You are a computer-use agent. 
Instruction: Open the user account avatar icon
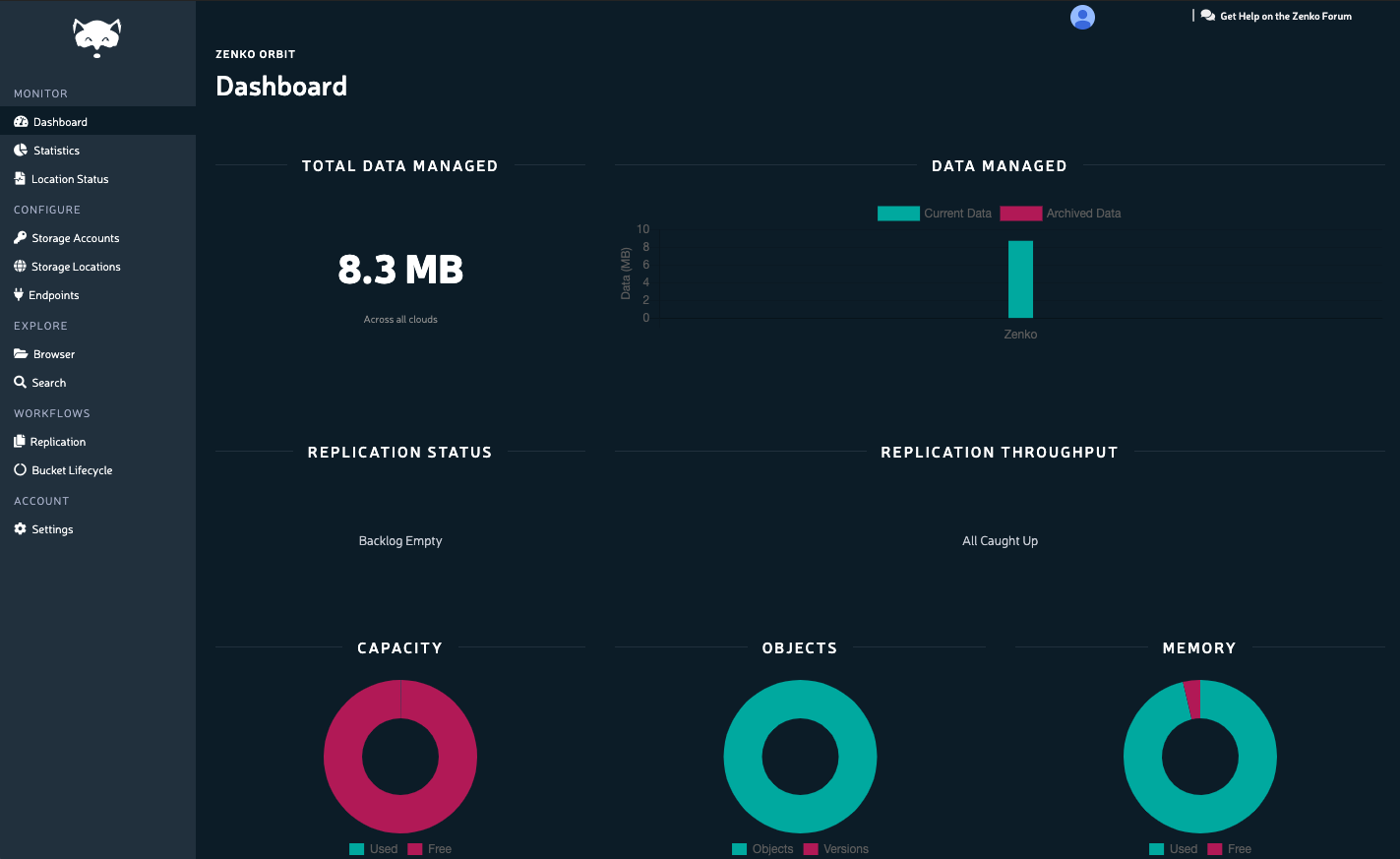[1082, 17]
